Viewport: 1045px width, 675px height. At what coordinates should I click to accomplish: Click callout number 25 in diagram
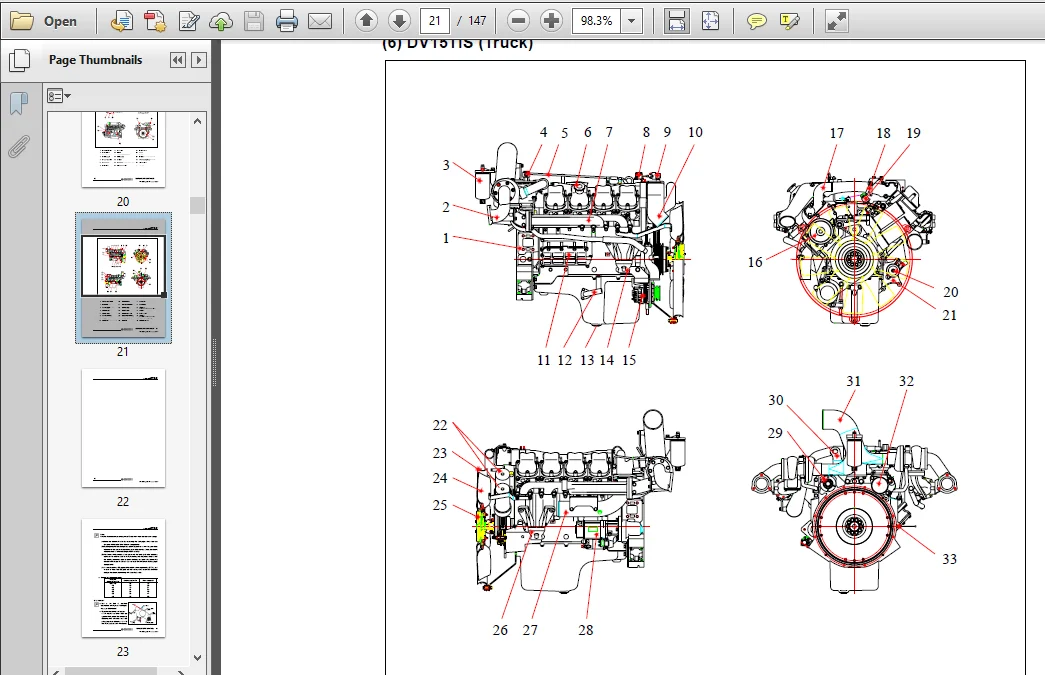click(x=439, y=505)
